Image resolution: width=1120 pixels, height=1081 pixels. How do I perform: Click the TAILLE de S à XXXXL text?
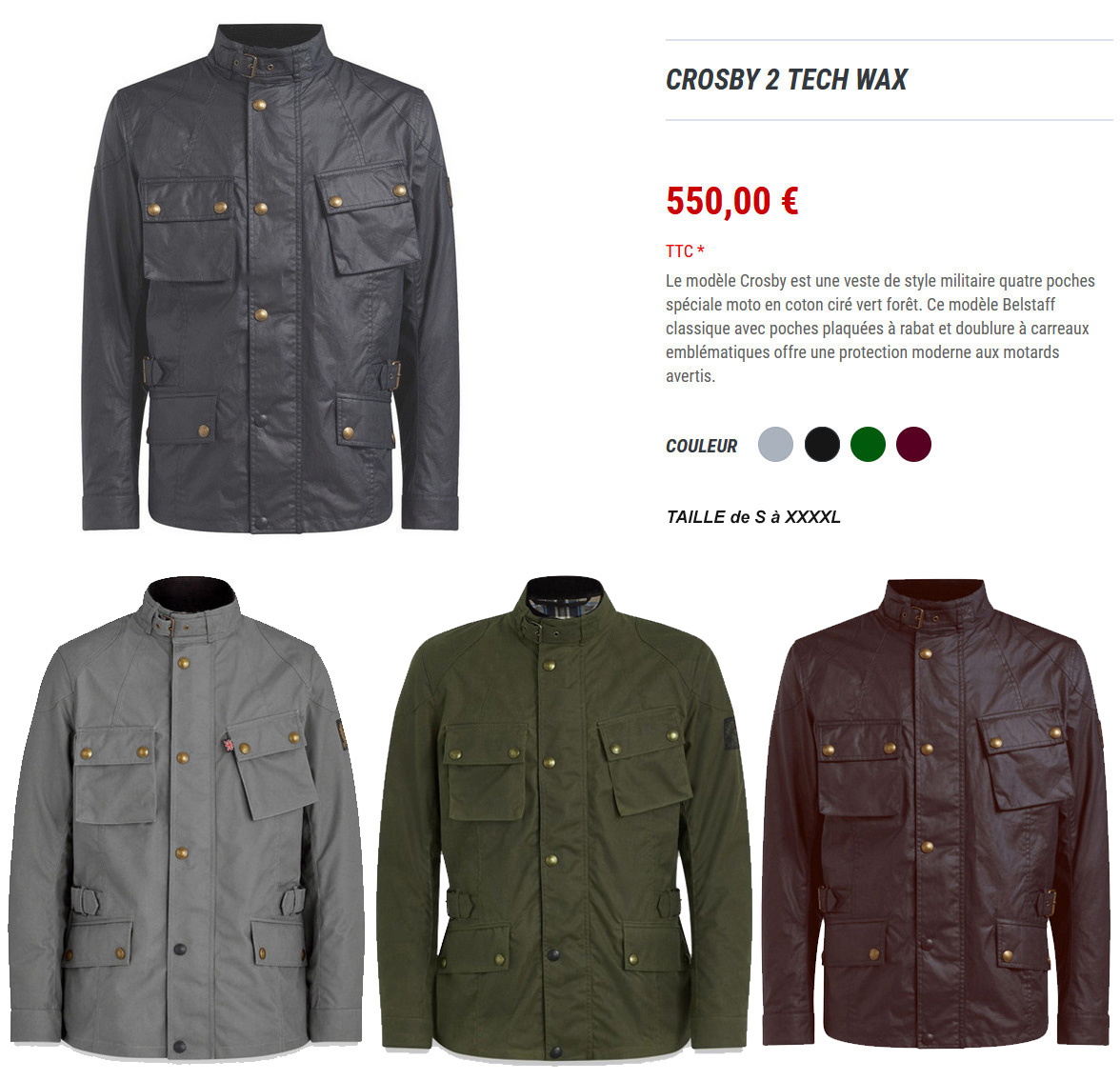tap(752, 516)
